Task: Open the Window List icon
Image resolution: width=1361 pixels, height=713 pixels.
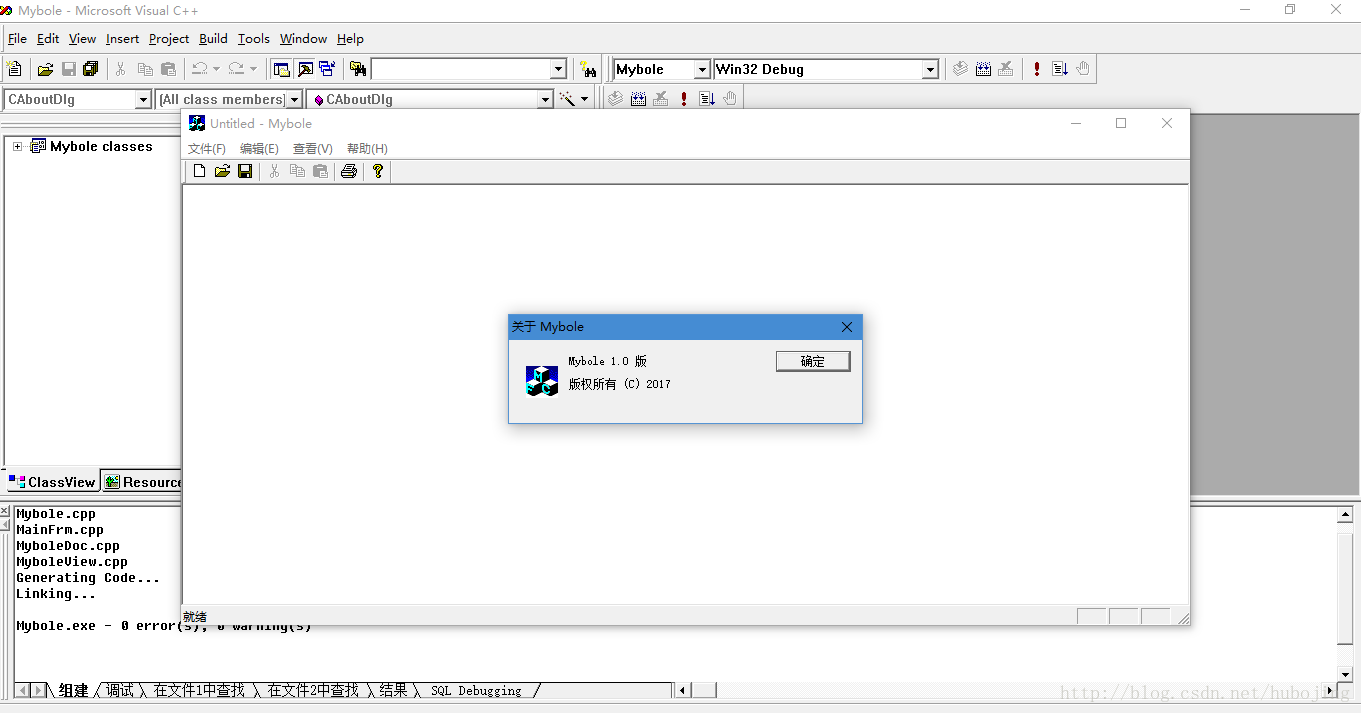Action: coord(327,69)
